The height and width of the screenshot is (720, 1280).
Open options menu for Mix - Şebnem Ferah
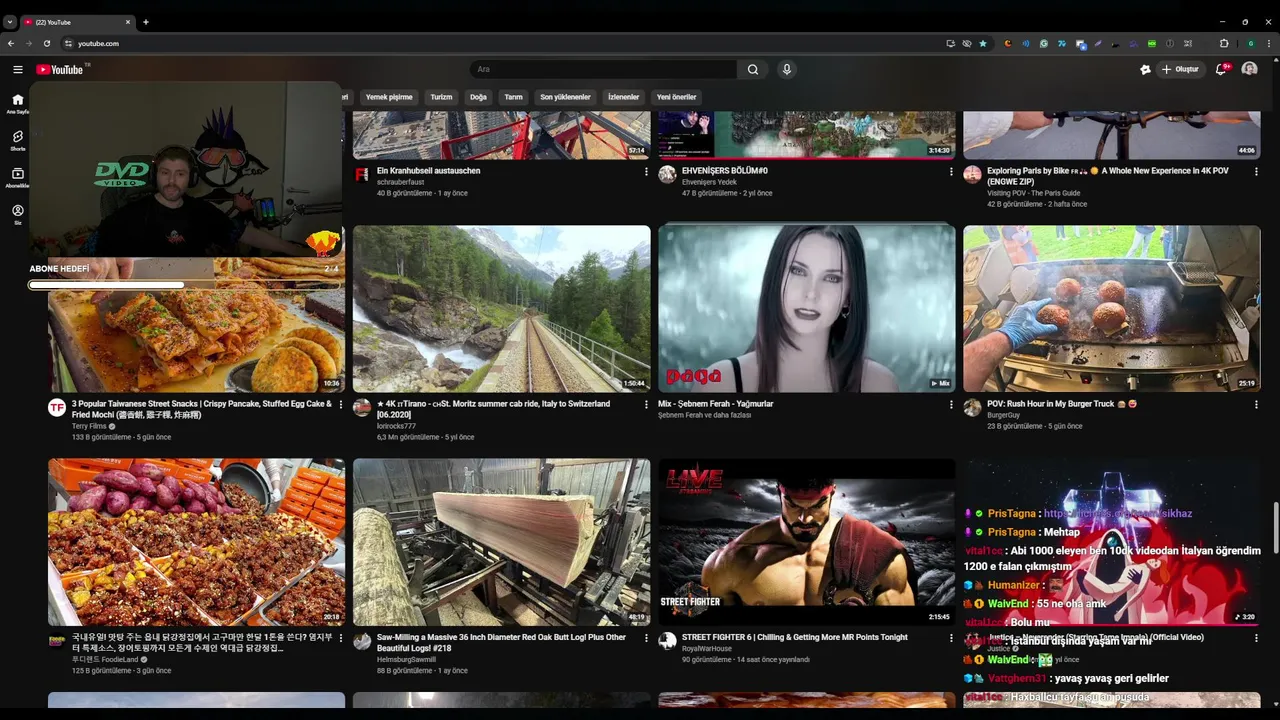[x=951, y=404]
